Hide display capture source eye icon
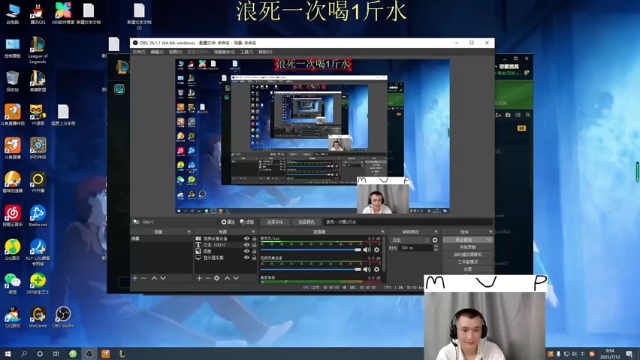 247,258
